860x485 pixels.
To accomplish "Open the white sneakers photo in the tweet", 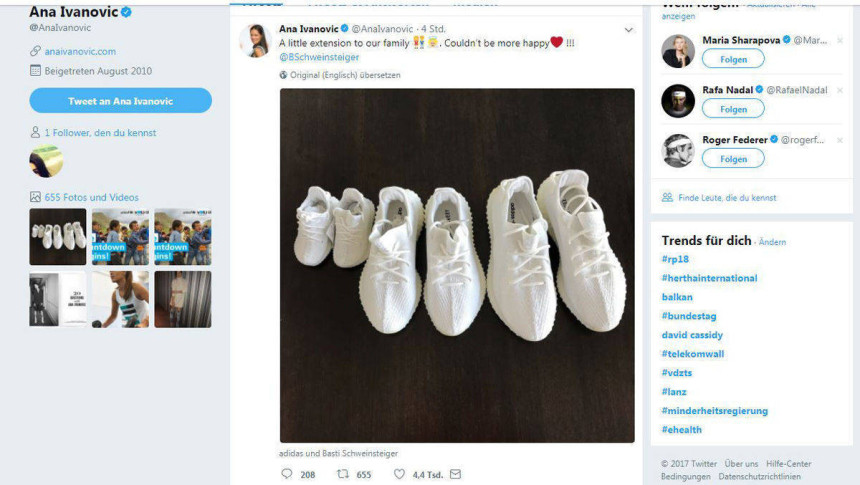I will pyautogui.click(x=457, y=265).
